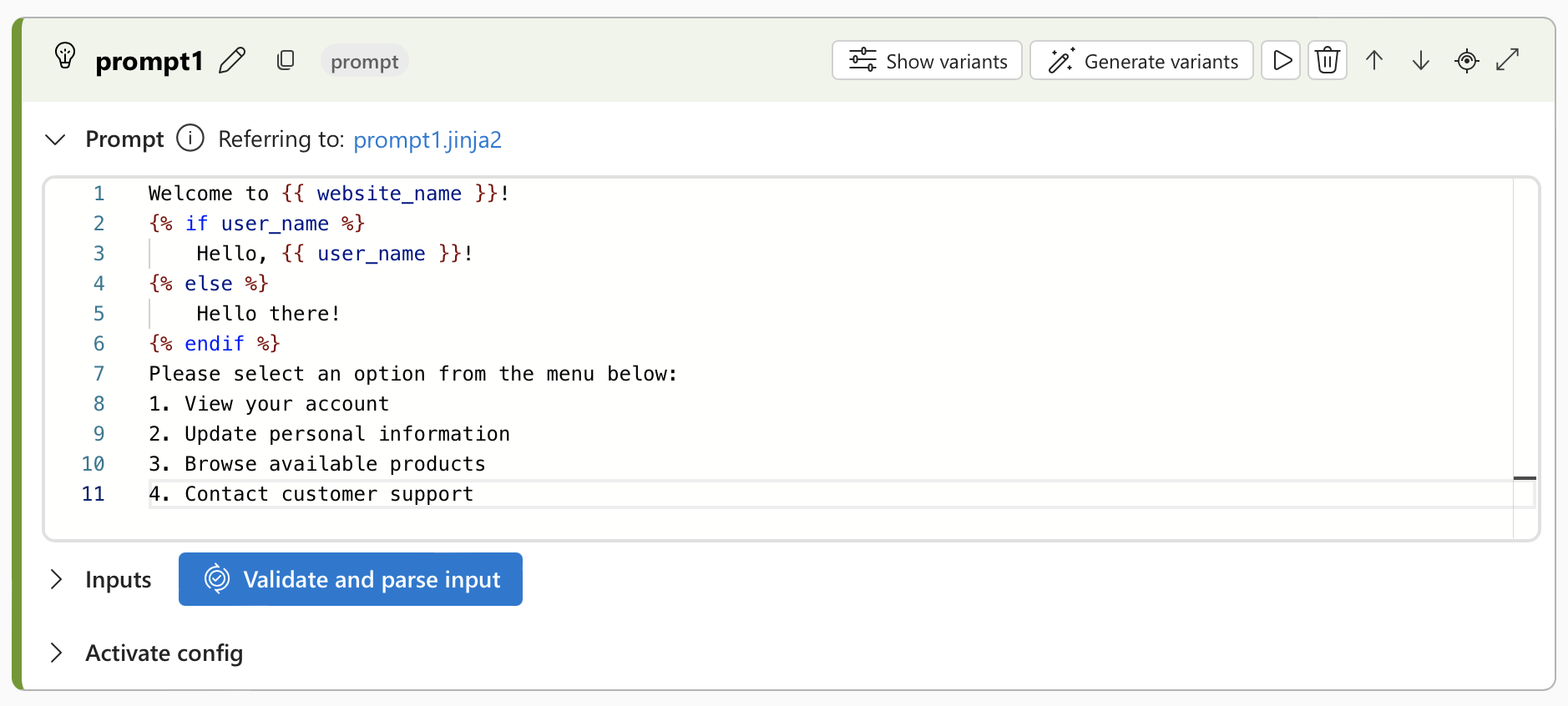Expand node to full view with diagonal arrows

1508,60
